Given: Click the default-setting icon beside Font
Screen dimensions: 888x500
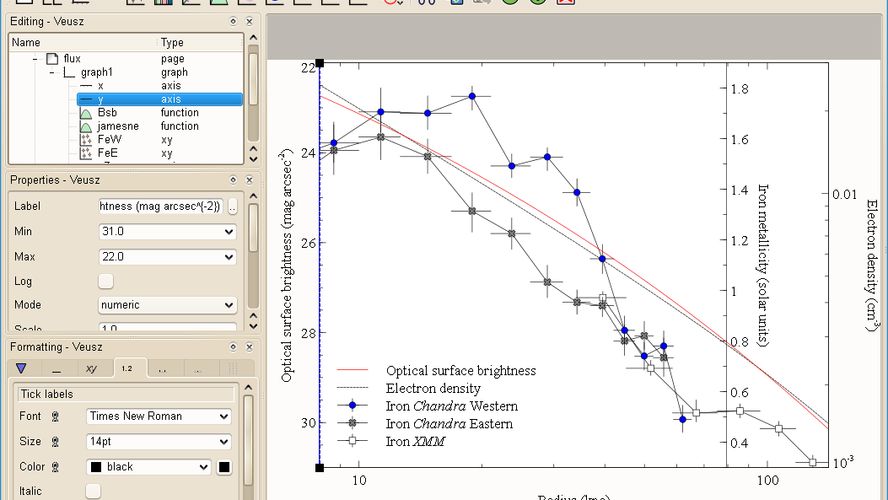Looking at the screenshot, I should pyautogui.click(x=56, y=416).
